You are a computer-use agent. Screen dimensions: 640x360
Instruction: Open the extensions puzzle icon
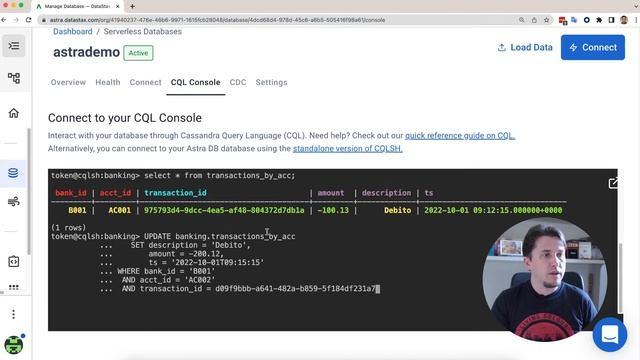click(x=599, y=20)
